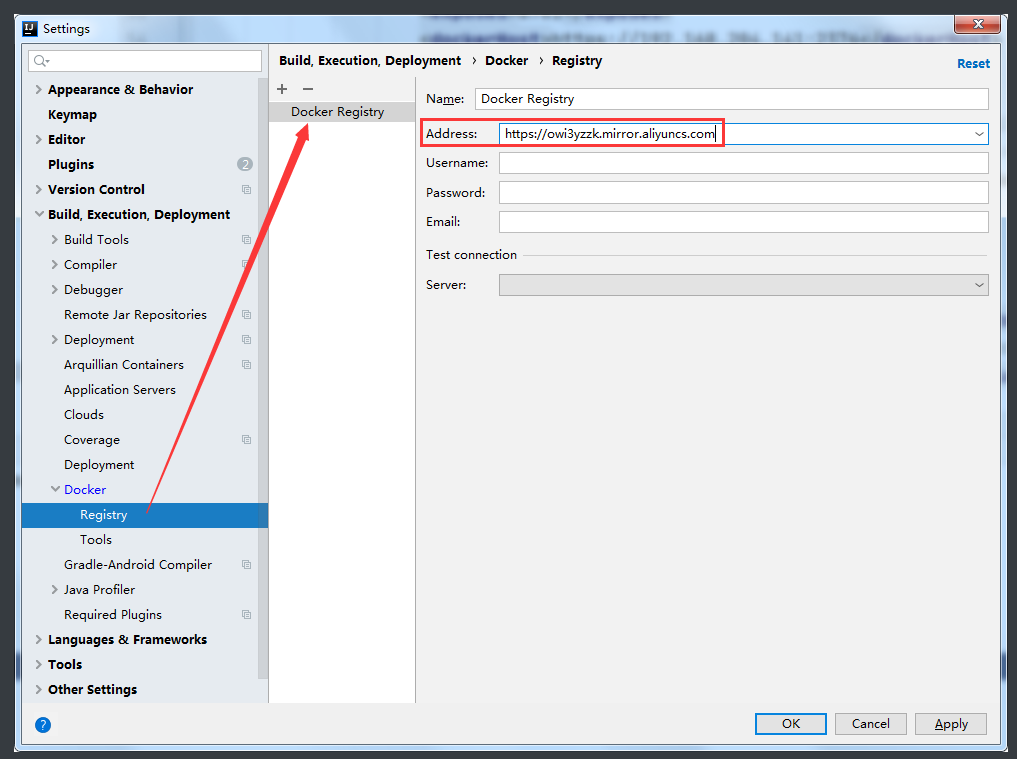
Task: Click the project-level icon beside Remote Jar Repositories
Action: point(246,315)
